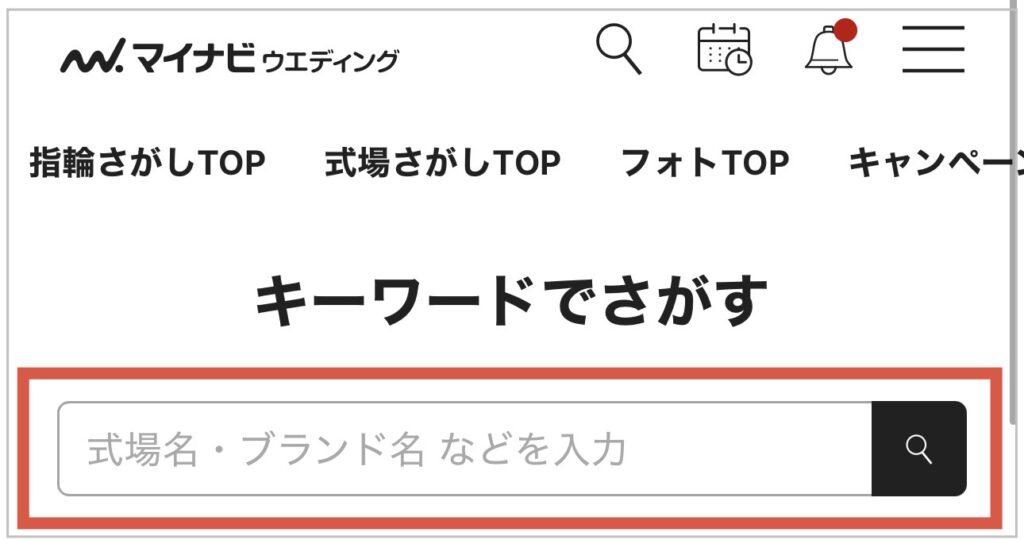The image size is (1024, 540).
Task: Click the Mynavi wave logo mark
Action: (92, 57)
